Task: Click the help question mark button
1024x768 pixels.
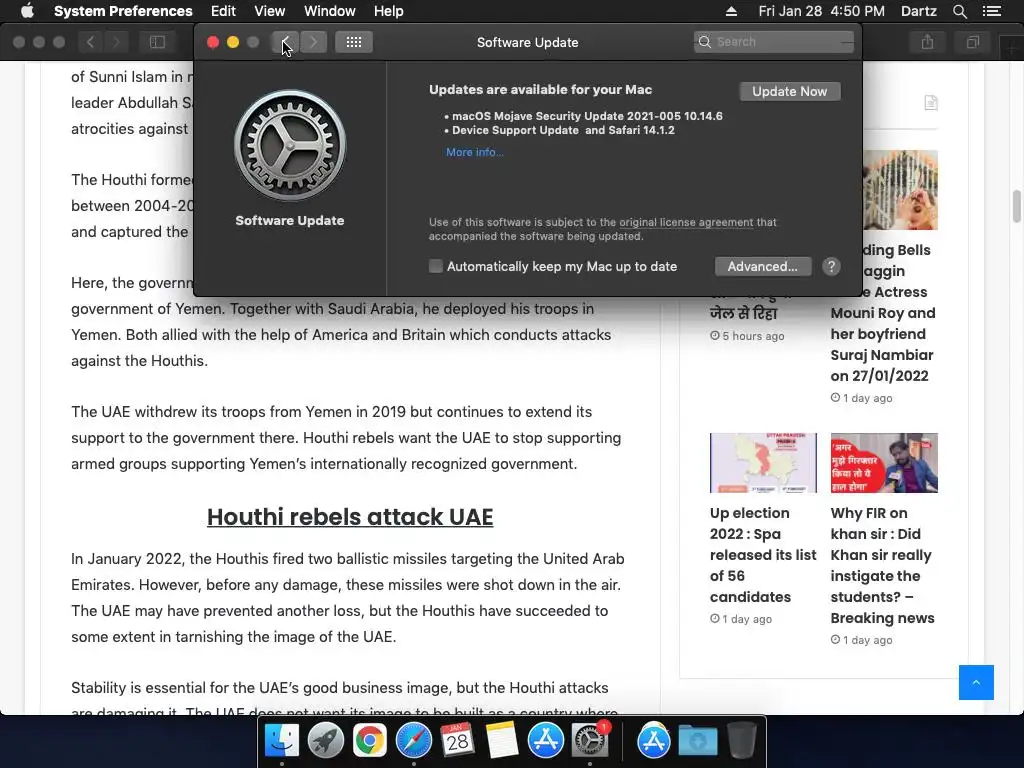Action: pyautogui.click(x=831, y=266)
